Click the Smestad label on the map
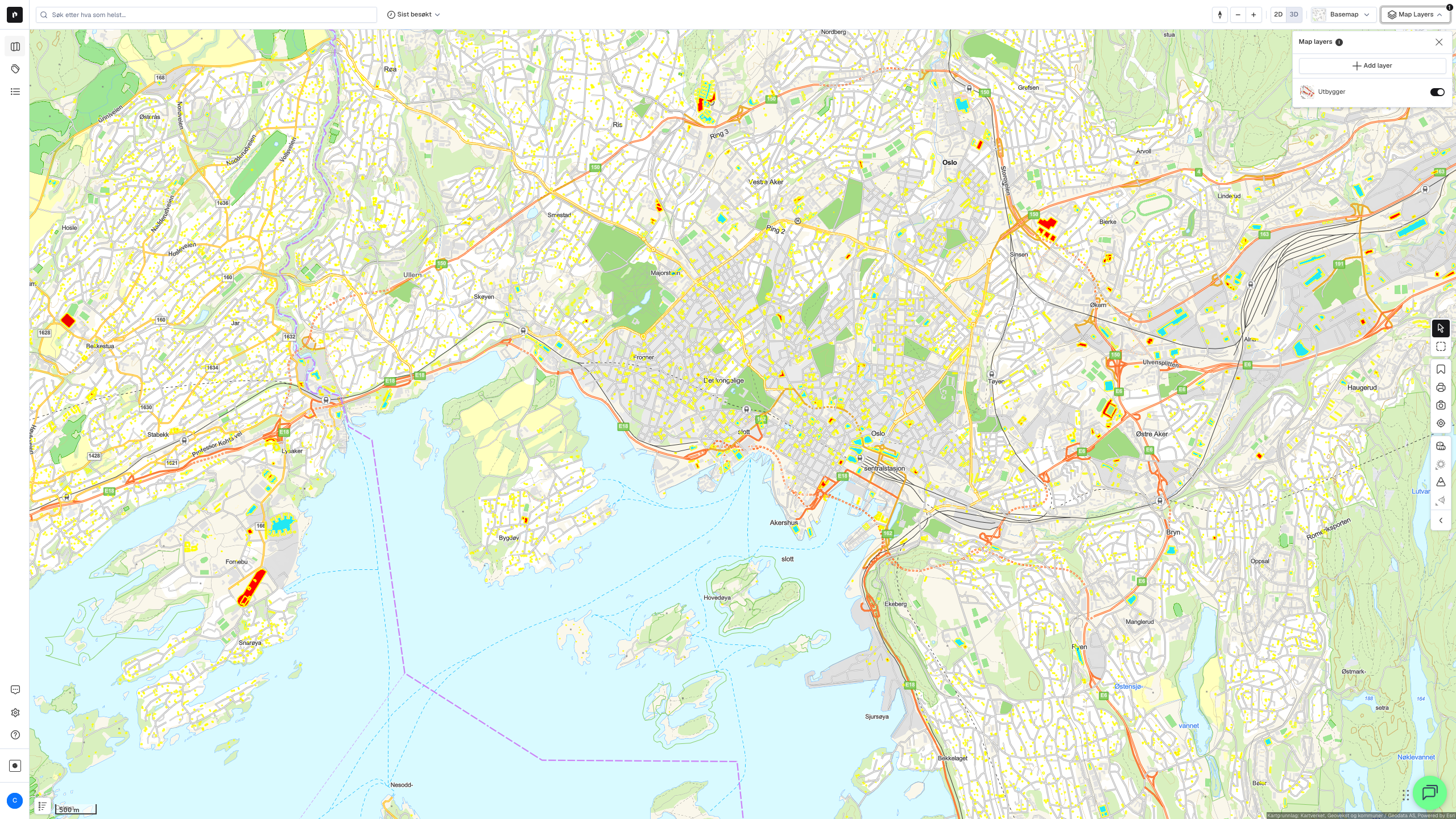 pos(559,215)
